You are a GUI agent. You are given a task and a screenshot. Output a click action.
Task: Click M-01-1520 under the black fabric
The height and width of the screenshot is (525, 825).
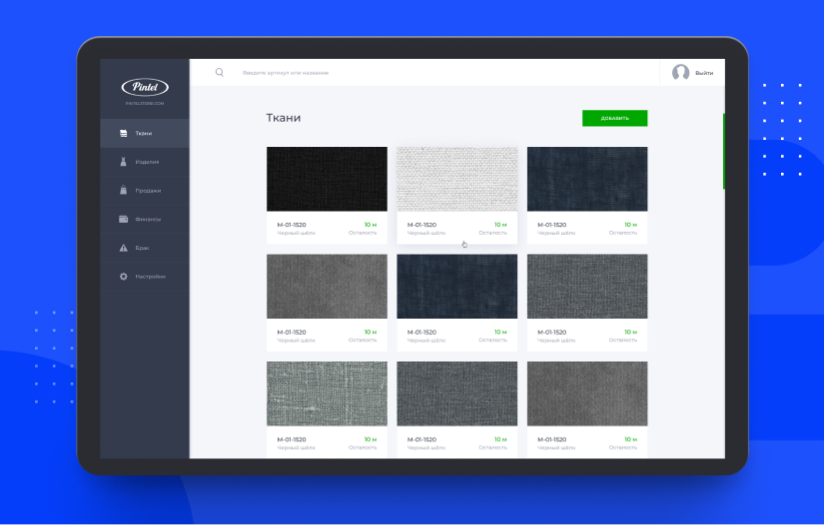point(291,225)
